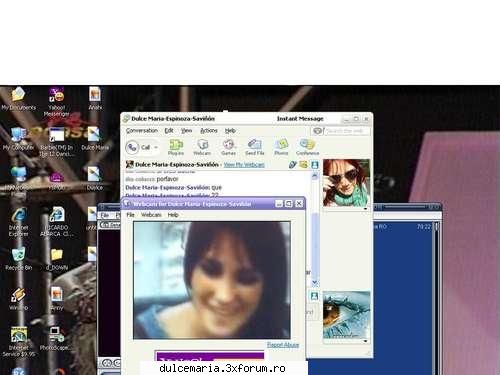Open the Anny desktop file
The image size is (500, 375).
[x=57, y=299]
